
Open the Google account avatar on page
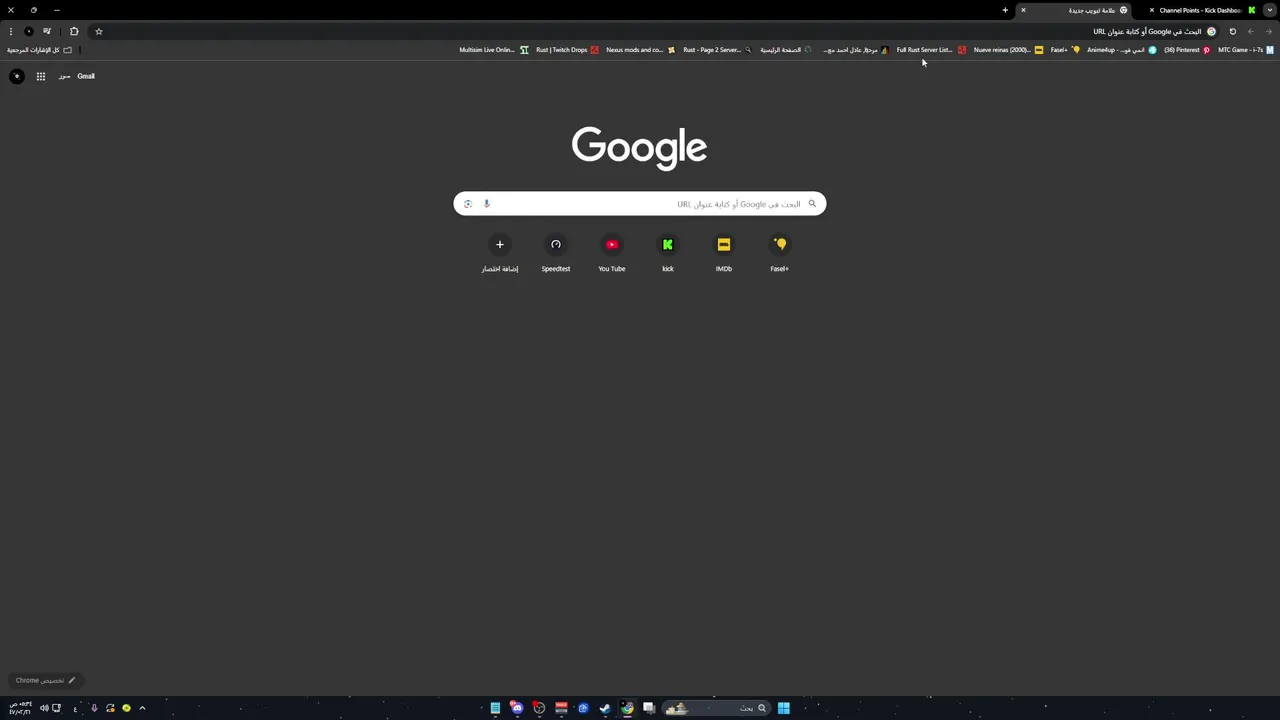coord(17,76)
